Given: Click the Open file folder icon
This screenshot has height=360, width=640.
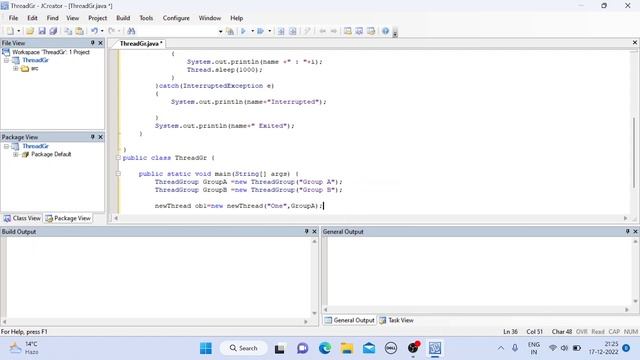Looking at the screenshot, I should click(x=30, y=31).
